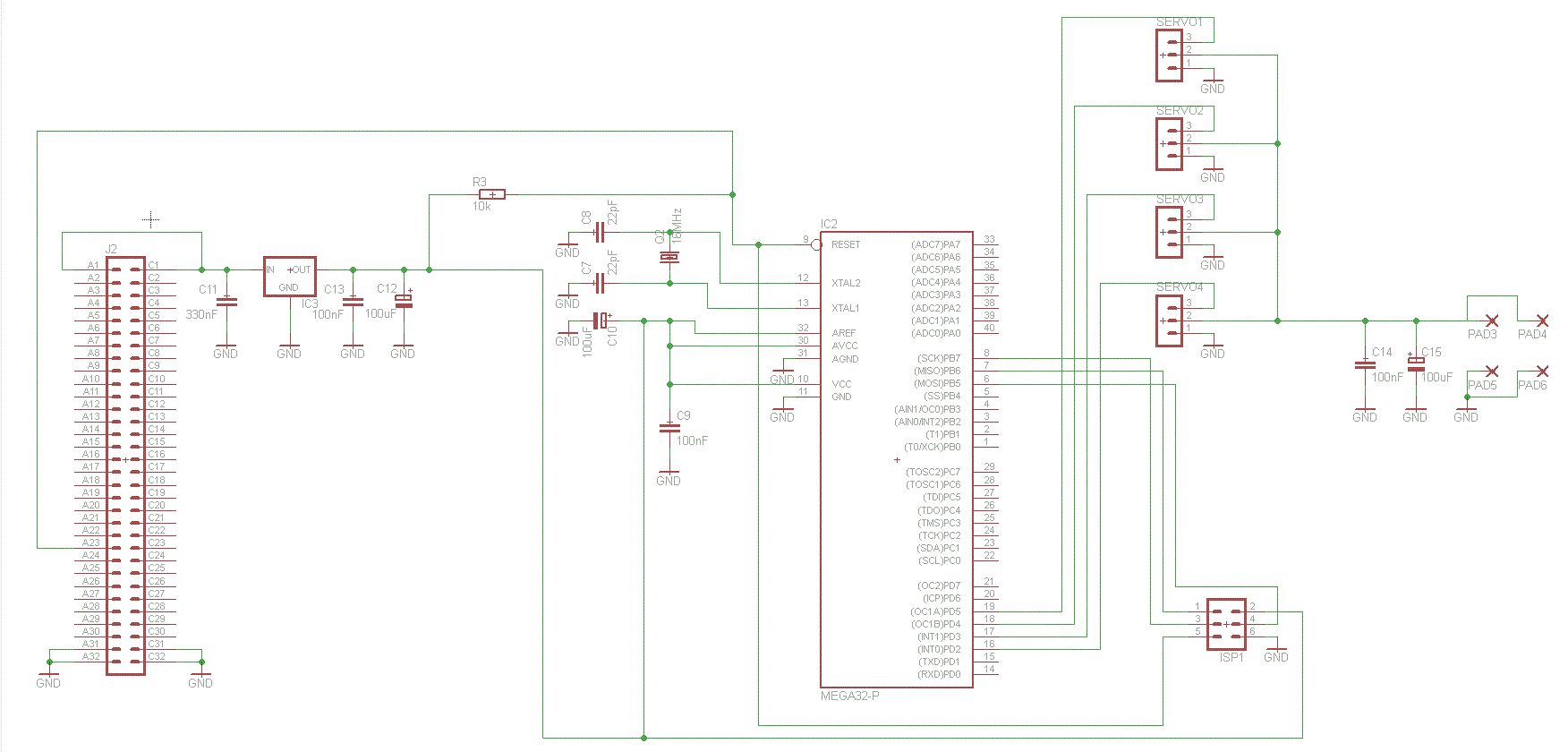Viewport: 1568px width, 752px height.
Task: Select the AGND pin label
Action: (x=845, y=359)
